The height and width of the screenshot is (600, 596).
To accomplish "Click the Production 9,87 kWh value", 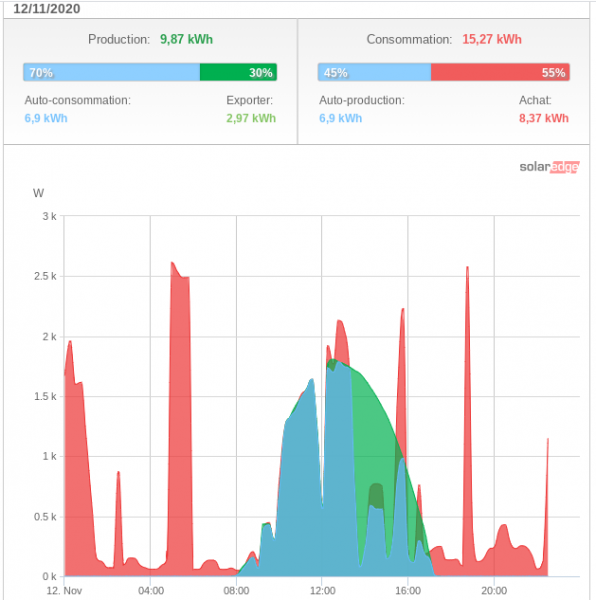I will click(186, 39).
